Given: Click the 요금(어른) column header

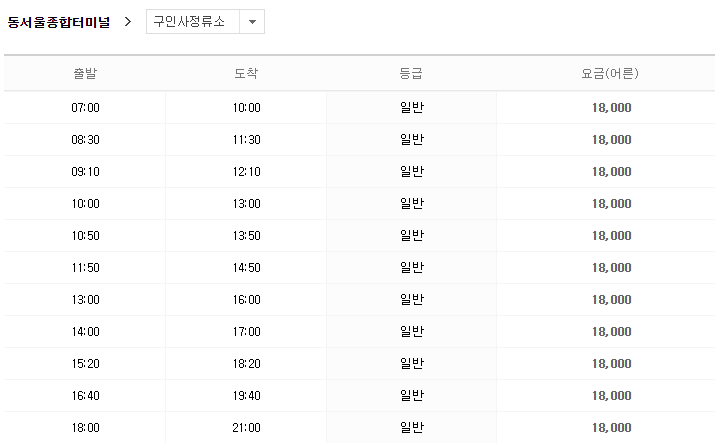Looking at the screenshot, I should click(x=610, y=73).
